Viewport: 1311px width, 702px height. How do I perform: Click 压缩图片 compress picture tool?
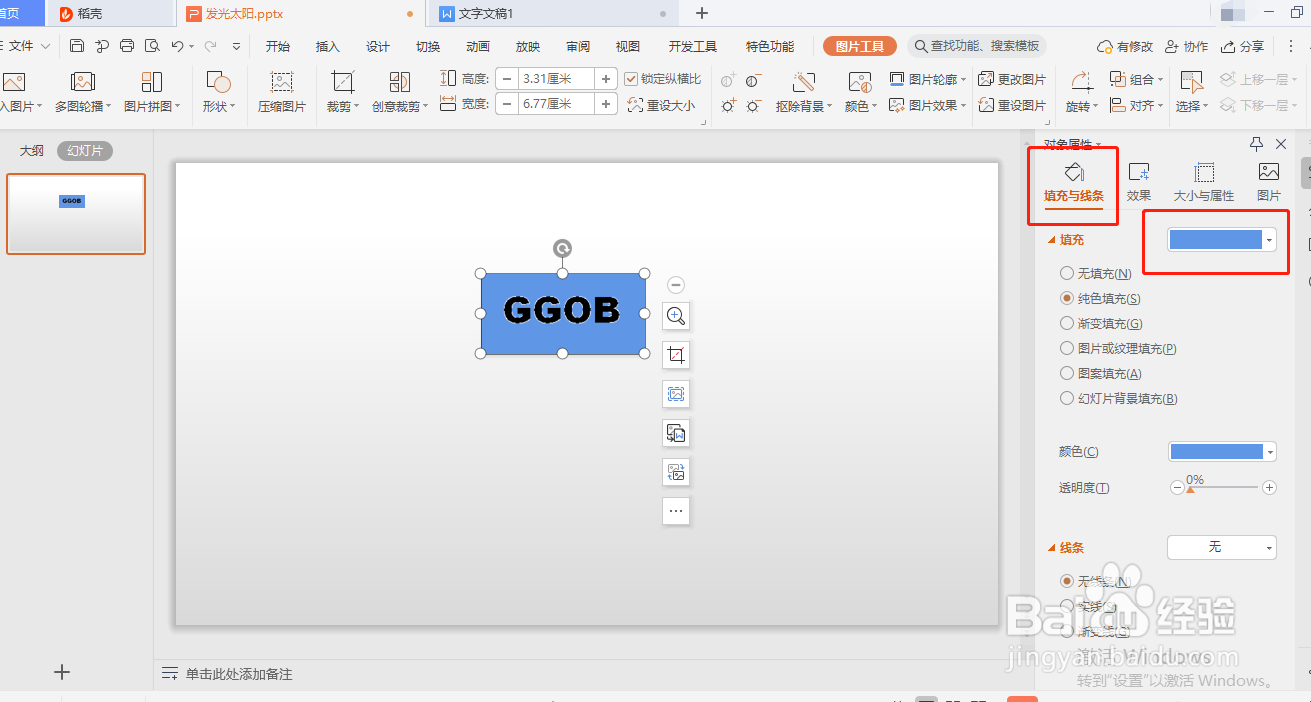tap(282, 92)
